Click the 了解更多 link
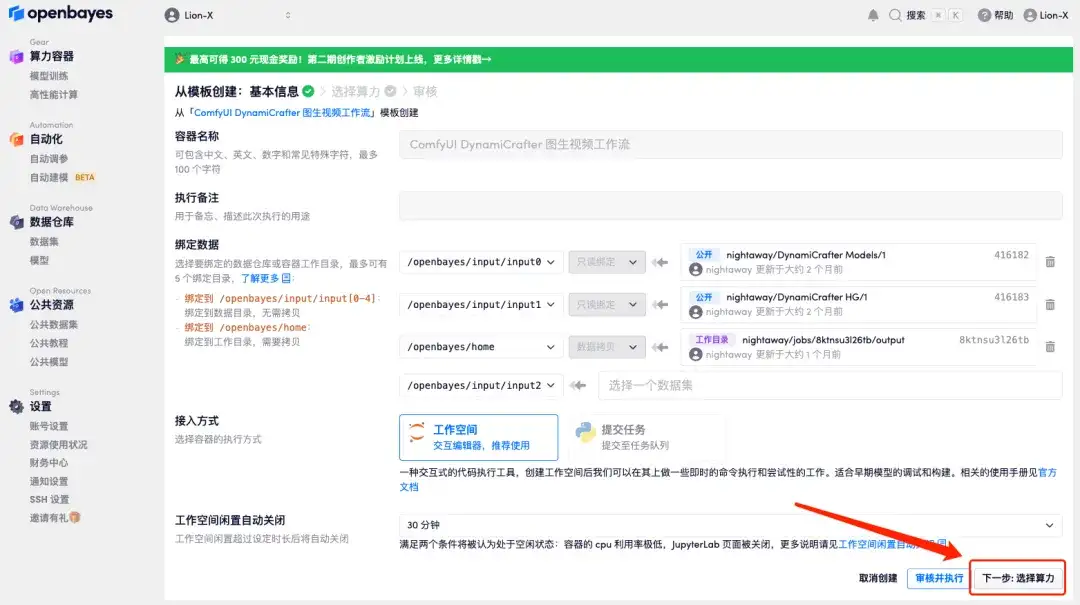The width and height of the screenshot is (1080, 605). pos(265,278)
